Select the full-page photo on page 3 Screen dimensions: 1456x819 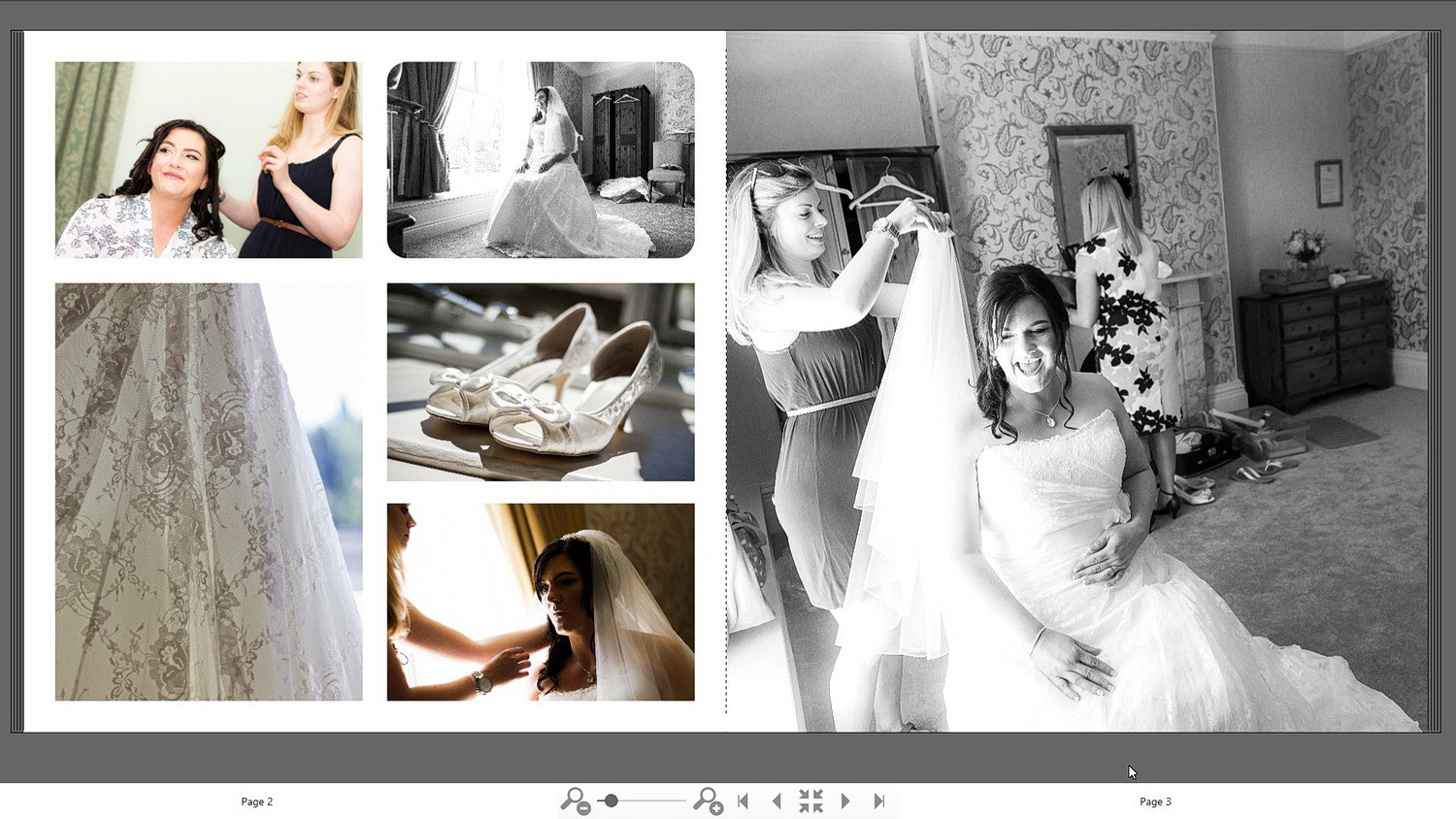[1077, 381]
